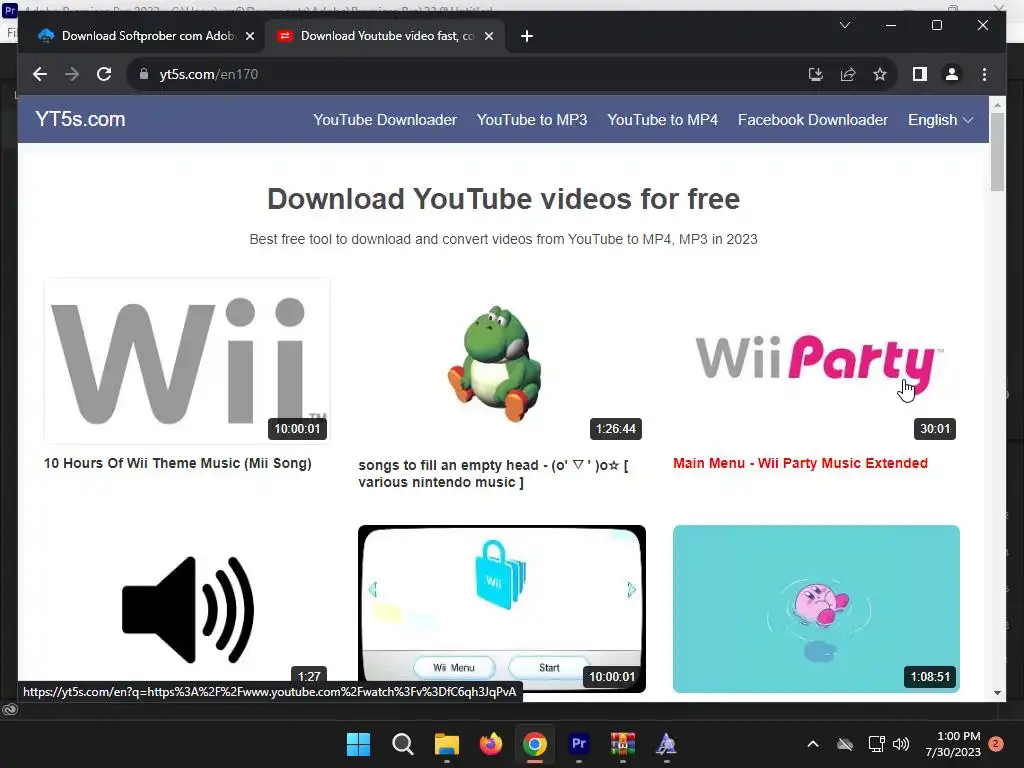Click the OneDrive cloud tray icon
Viewport: 1024px width, 768px height.
click(x=845, y=744)
